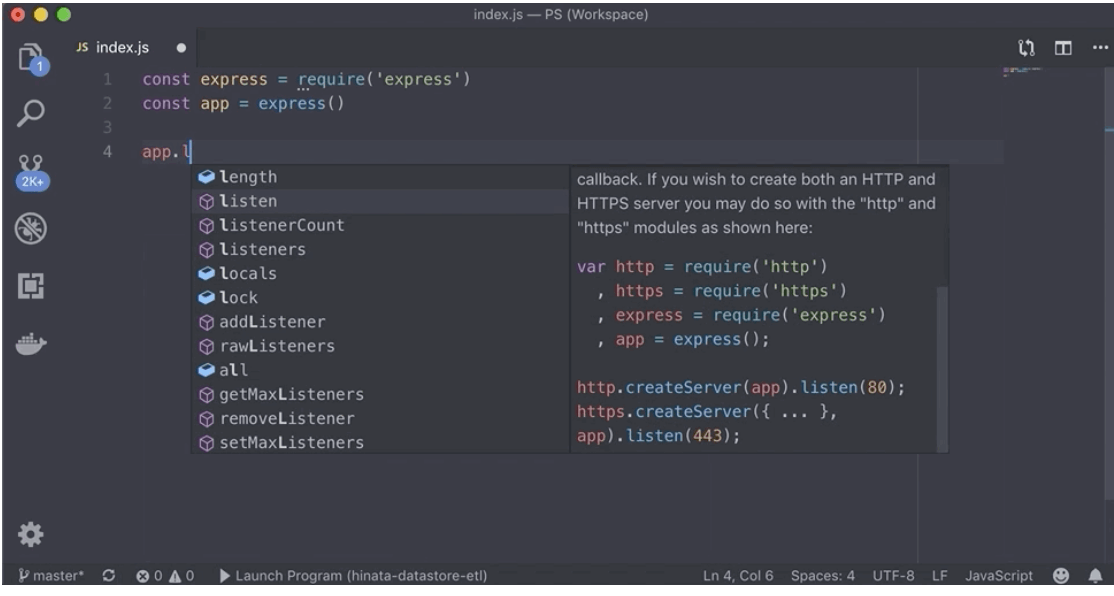The image size is (1114, 596).
Task: Split the editor to the right
Action: click(1063, 48)
